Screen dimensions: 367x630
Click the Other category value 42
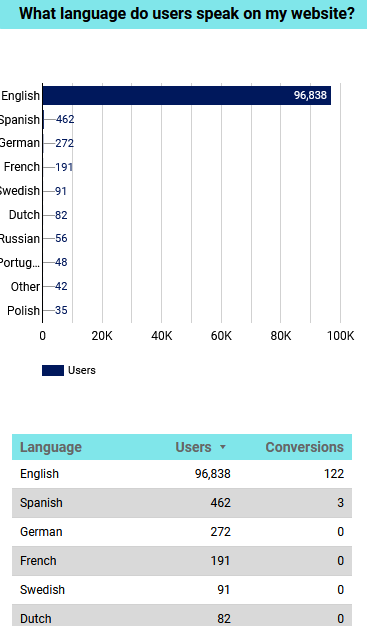pos(61,286)
